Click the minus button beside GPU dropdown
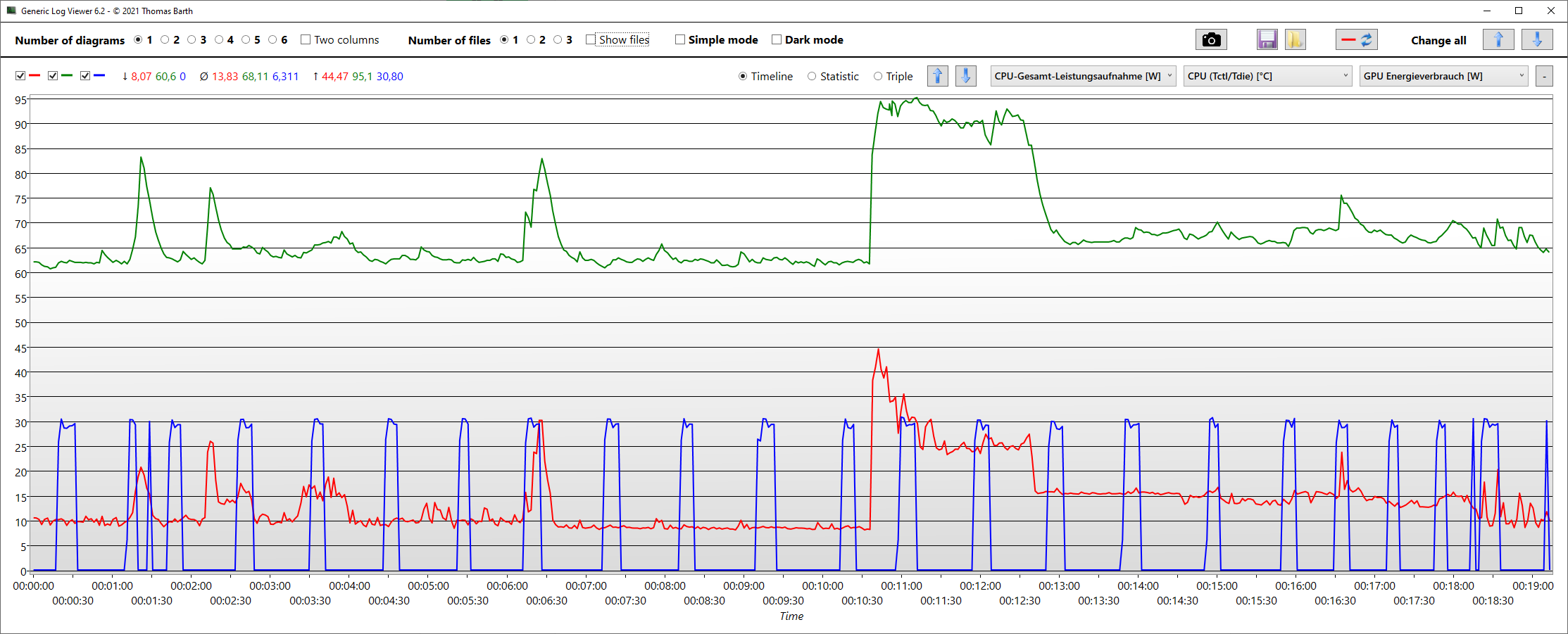 click(x=1544, y=76)
